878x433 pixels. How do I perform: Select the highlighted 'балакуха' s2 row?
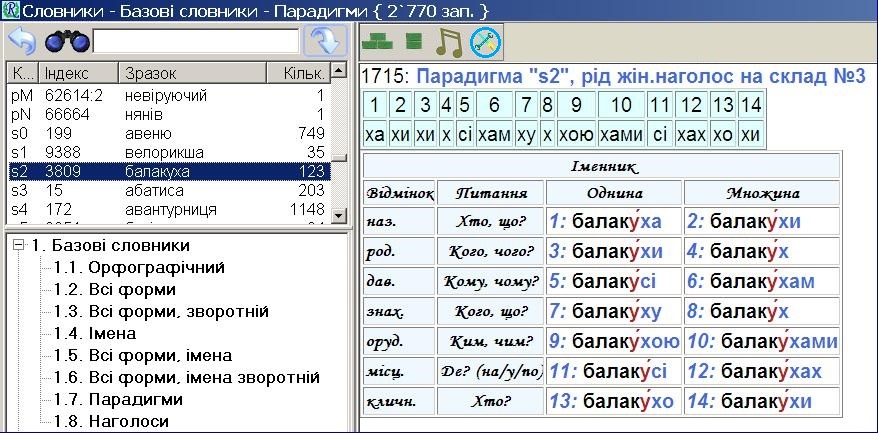tap(169, 171)
